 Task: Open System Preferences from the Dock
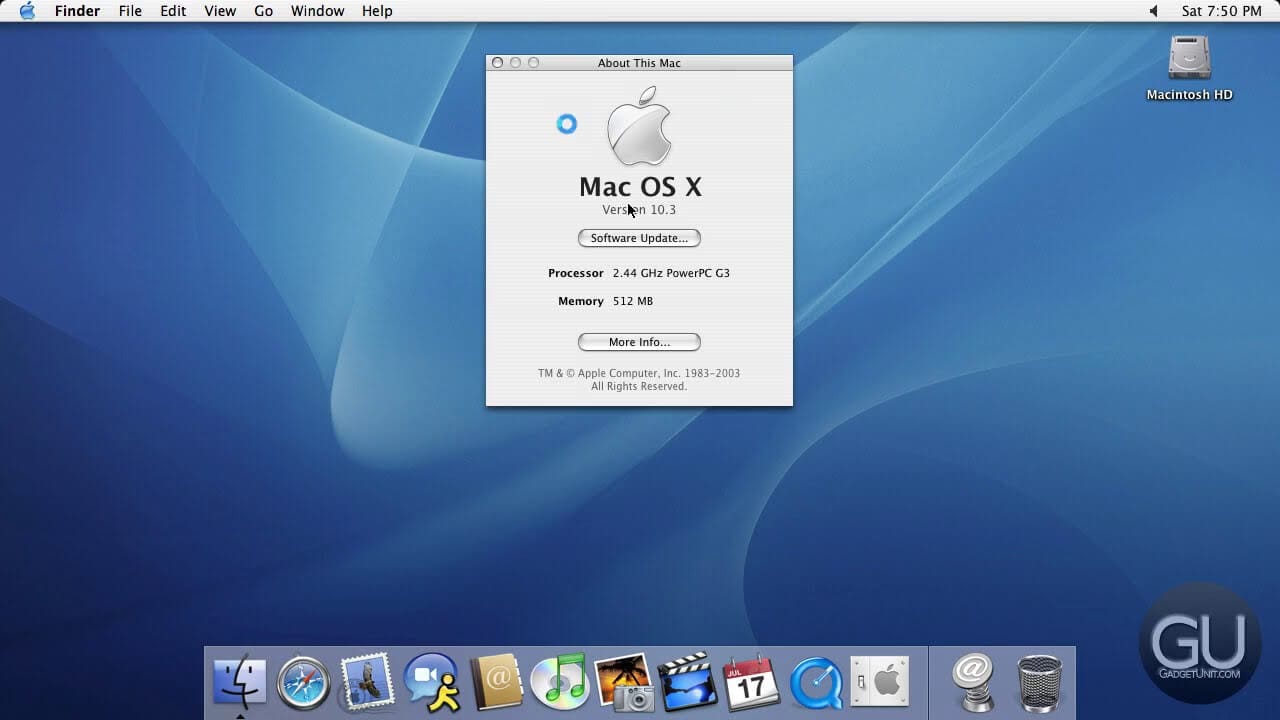pyautogui.click(x=879, y=682)
